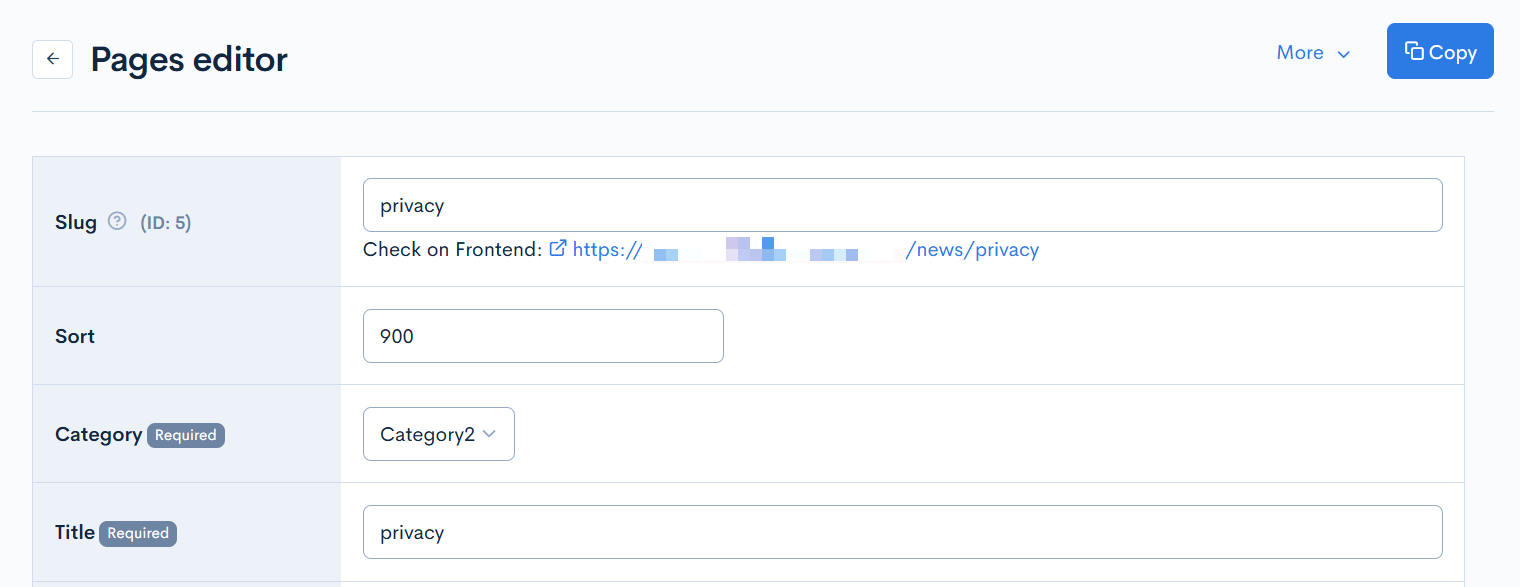Click the Check on Frontend text
Viewport: 1520px width, 587px height.
point(452,249)
